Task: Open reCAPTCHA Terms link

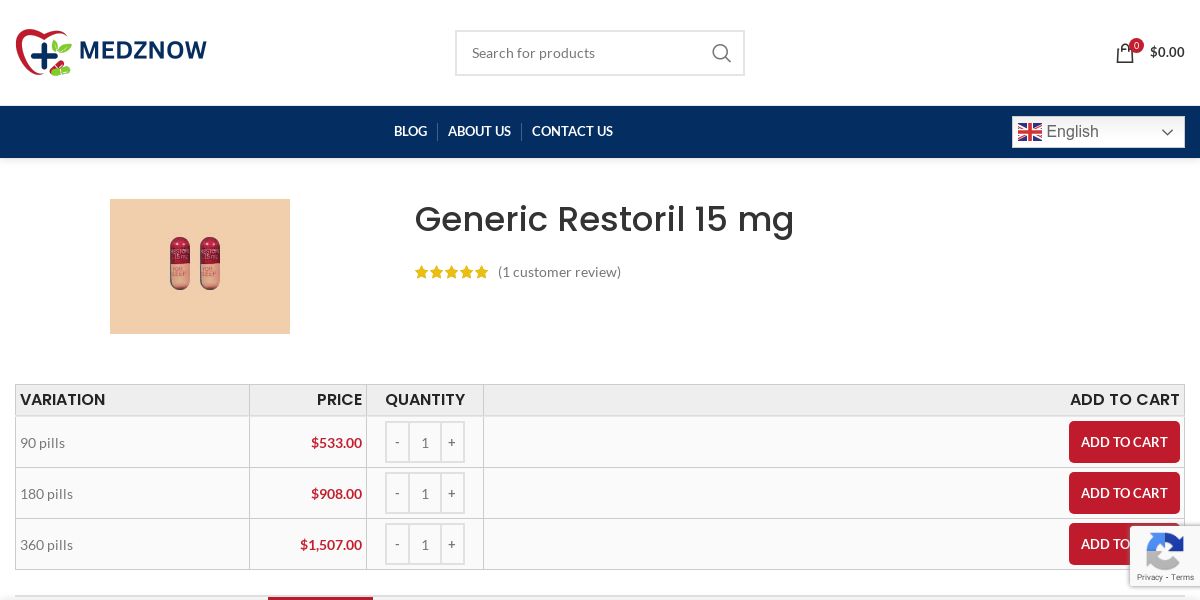Action: click(x=1183, y=577)
